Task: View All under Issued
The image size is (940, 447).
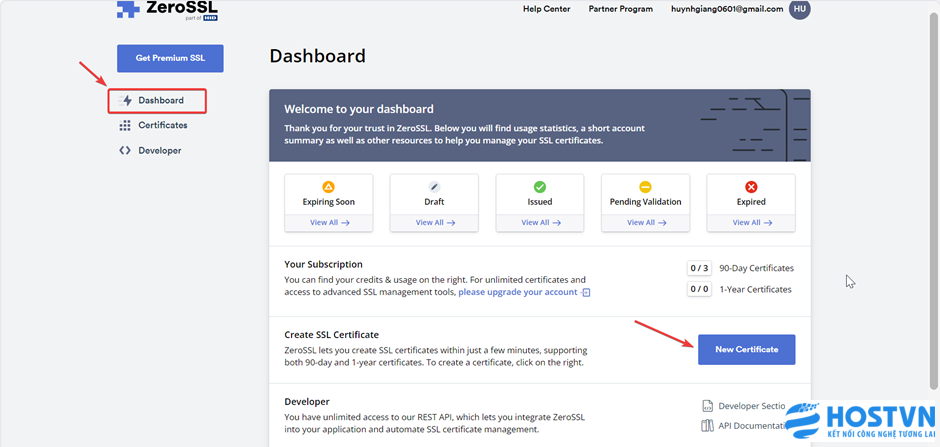Action: (540, 222)
